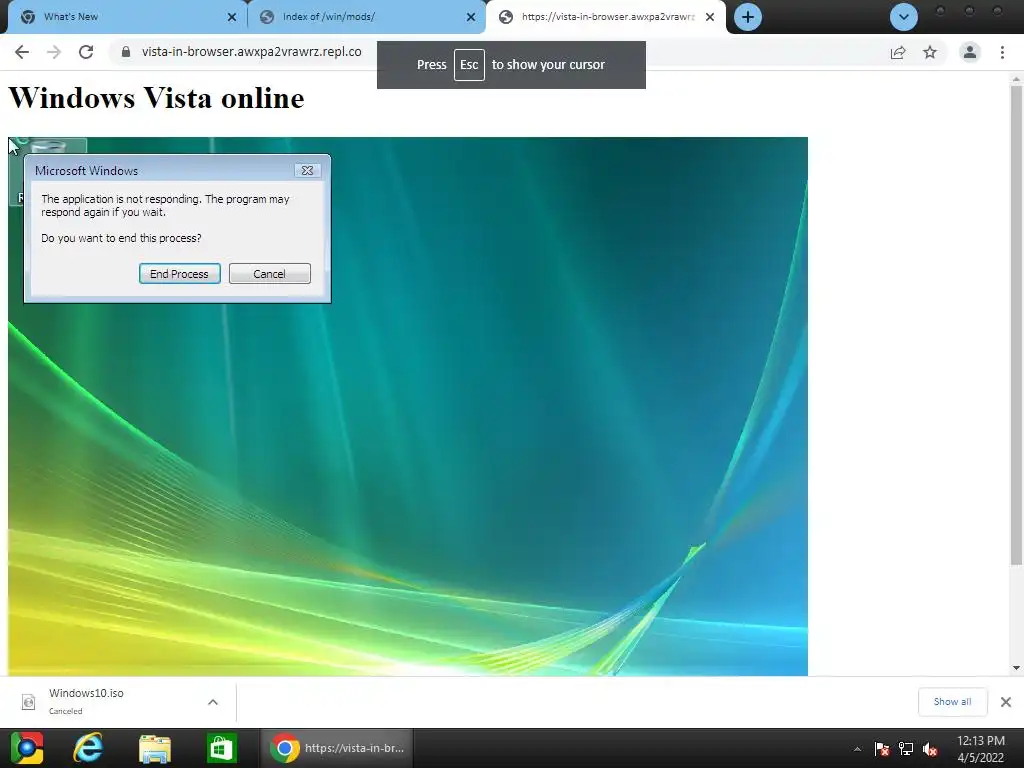Image resolution: width=1024 pixels, height=768 pixels.
Task: Click the Windows10.iso file icon
Action: point(28,702)
